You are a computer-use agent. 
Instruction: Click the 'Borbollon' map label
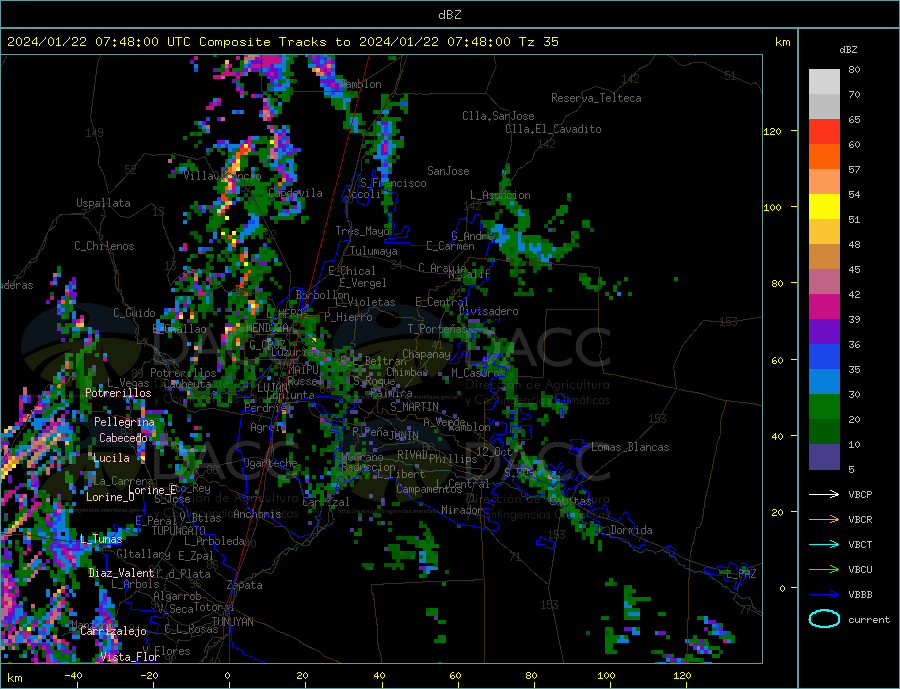pyautogui.click(x=323, y=295)
